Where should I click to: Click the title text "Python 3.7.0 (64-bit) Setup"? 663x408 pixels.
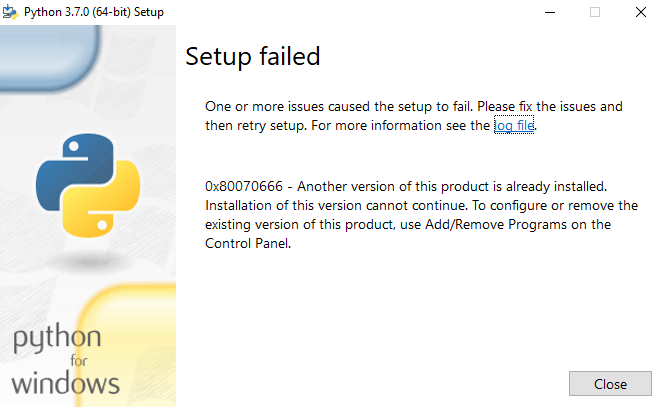93,12
